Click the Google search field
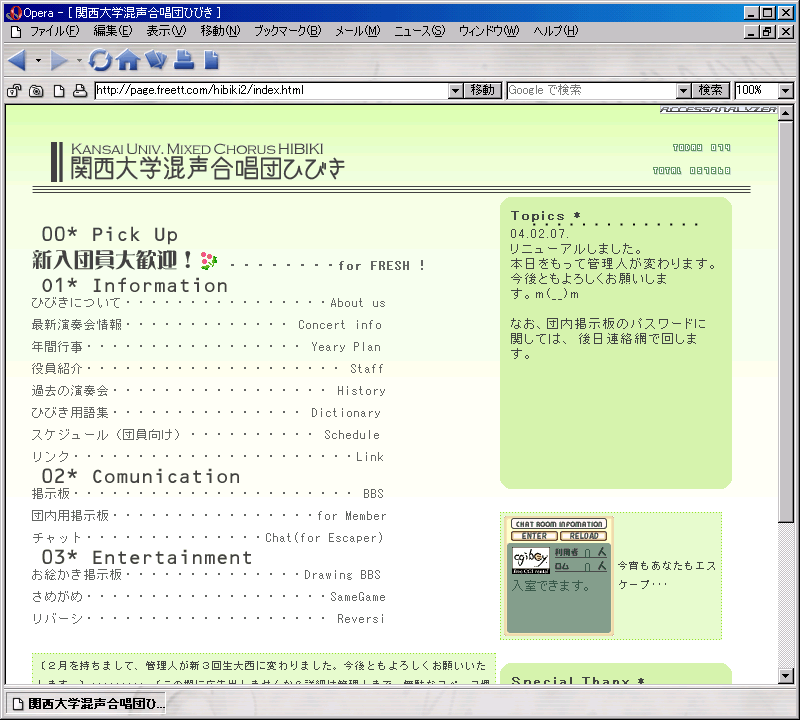The width and height of the screenshot is (800, 720). click(x=592, y=90)
